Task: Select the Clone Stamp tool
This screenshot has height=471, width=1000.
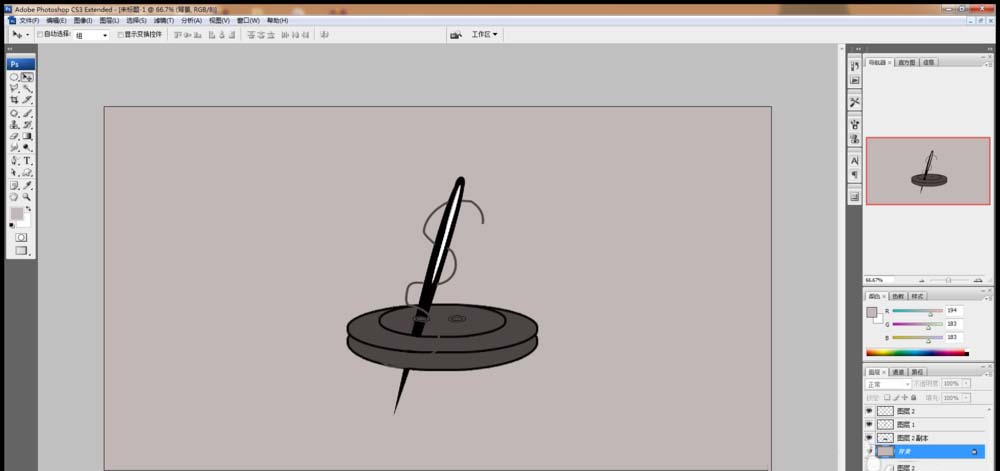Action: pos(13,124)
